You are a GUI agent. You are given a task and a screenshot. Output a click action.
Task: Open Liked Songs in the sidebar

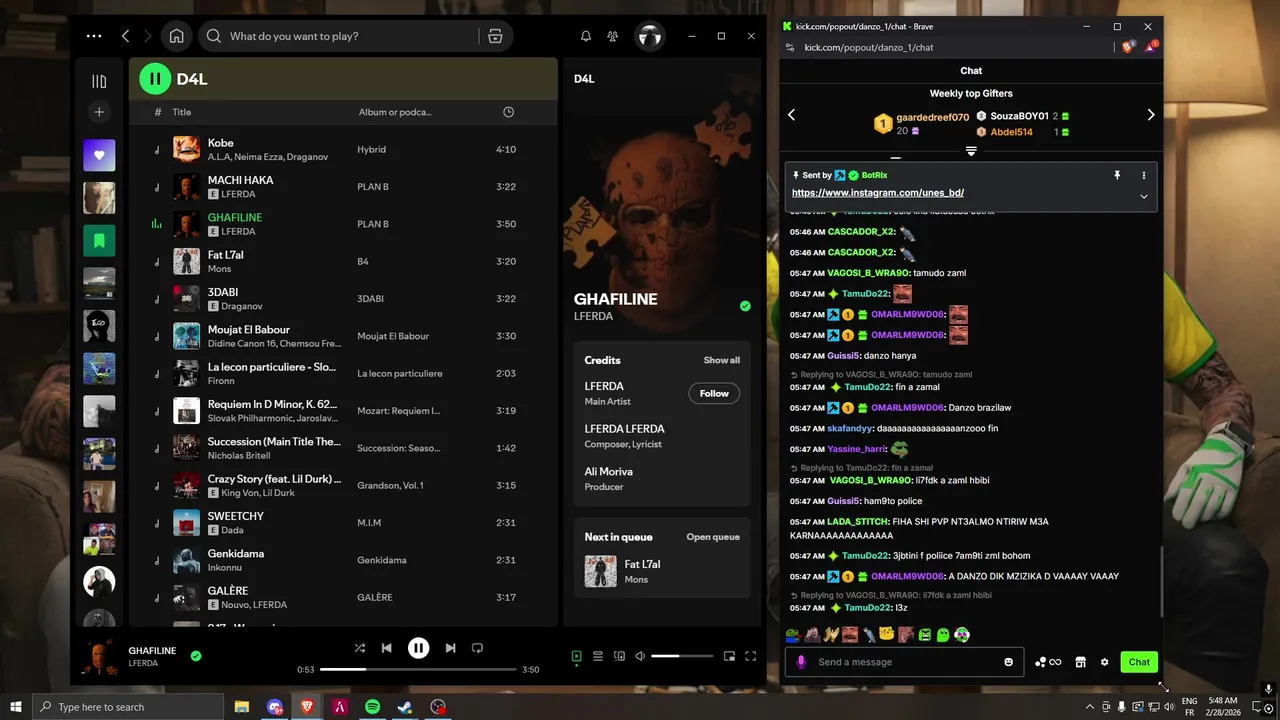point(99,155)
